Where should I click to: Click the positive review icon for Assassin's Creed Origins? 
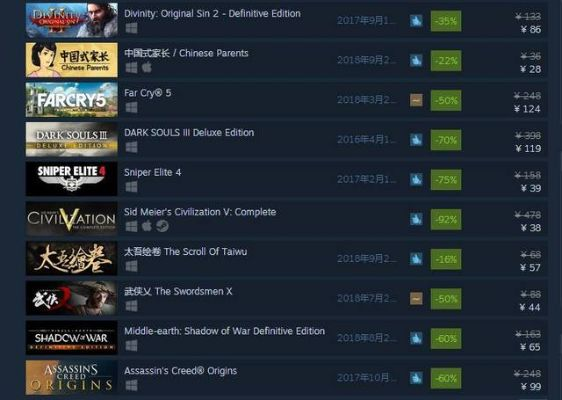pos(416,378)
